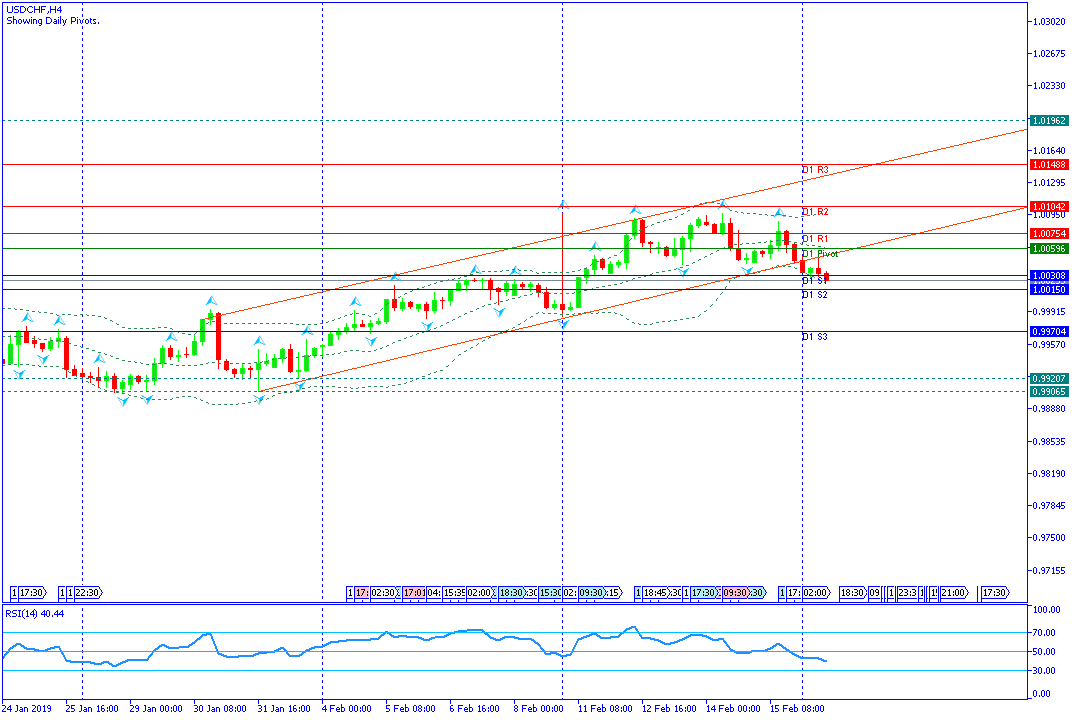Click the RSI 50.00 scale value
Viewport: 1080px width, 720px height.
pos(1045,652)
